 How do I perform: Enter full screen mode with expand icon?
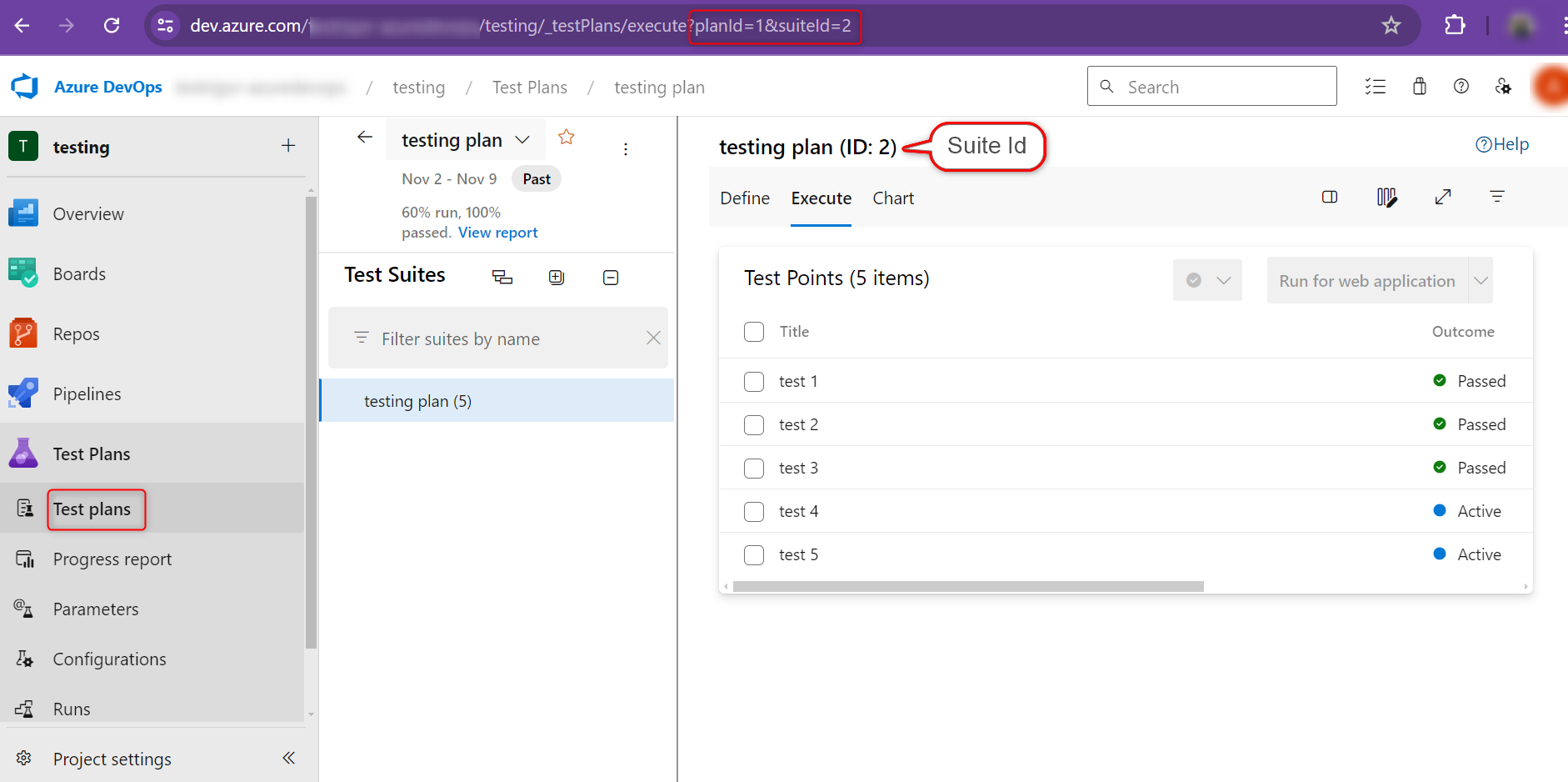[x=1443, y=197]
